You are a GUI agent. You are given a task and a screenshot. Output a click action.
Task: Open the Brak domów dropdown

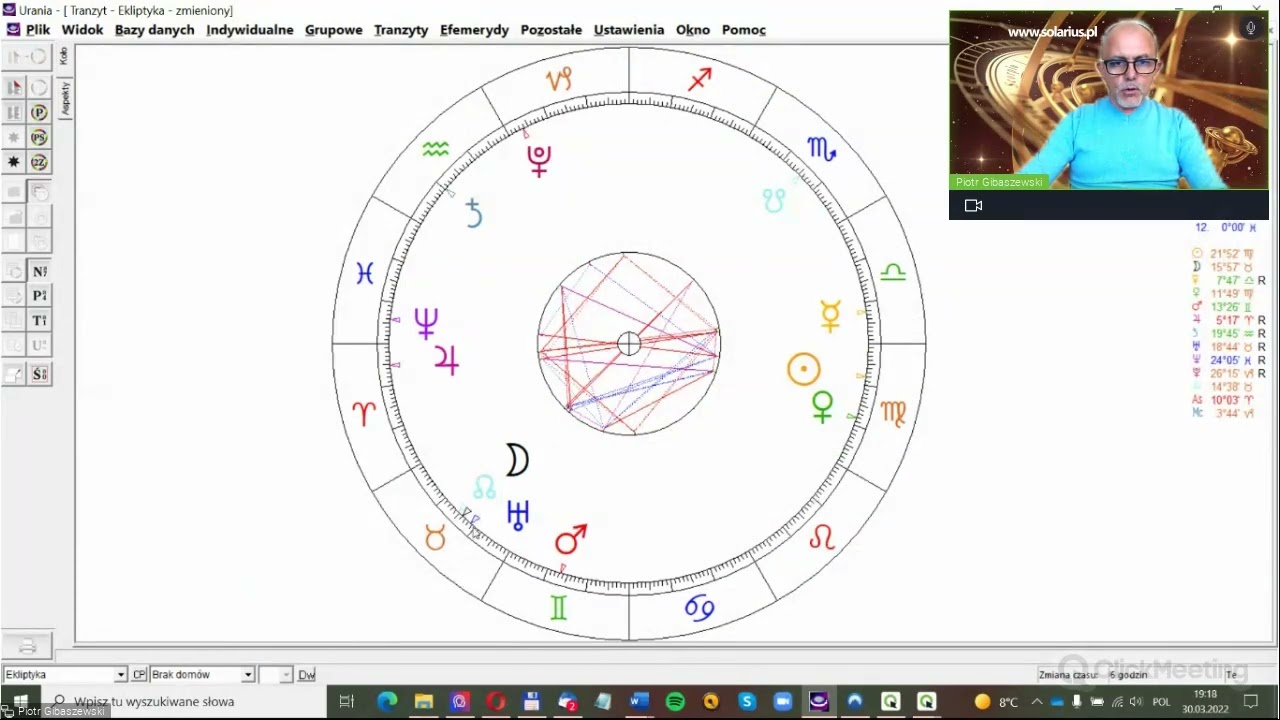201,675
